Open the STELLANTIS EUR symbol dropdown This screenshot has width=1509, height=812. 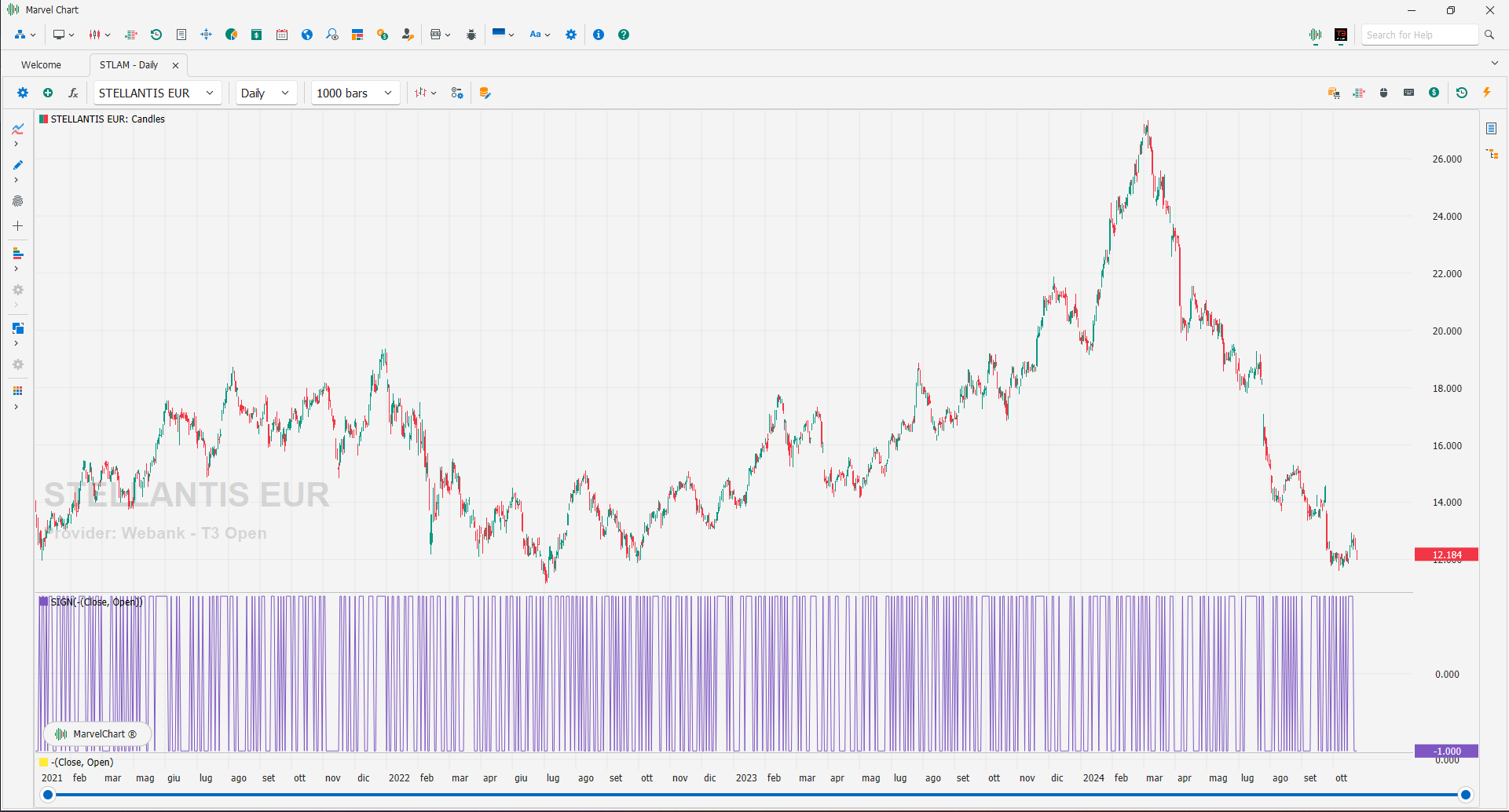(157, 93)
